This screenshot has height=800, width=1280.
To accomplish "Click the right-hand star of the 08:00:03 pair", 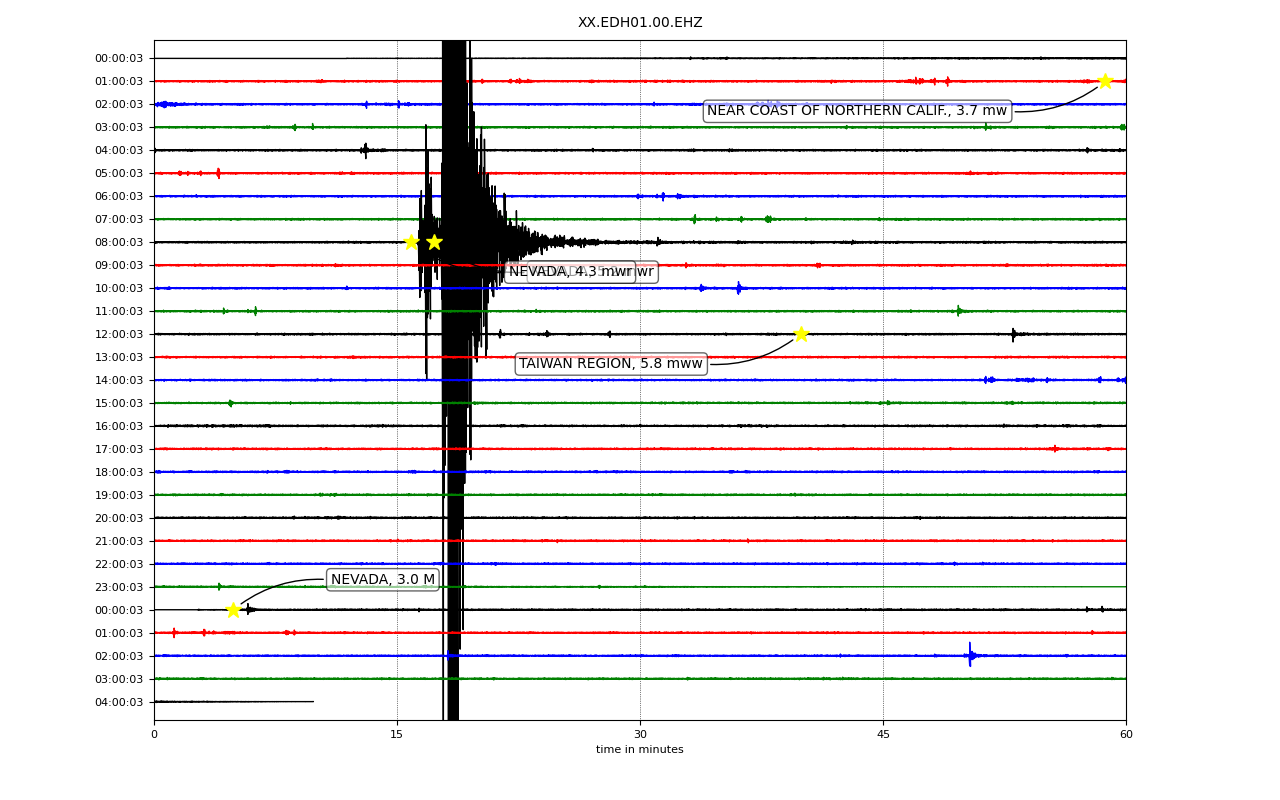I will (x=434, y=242).
